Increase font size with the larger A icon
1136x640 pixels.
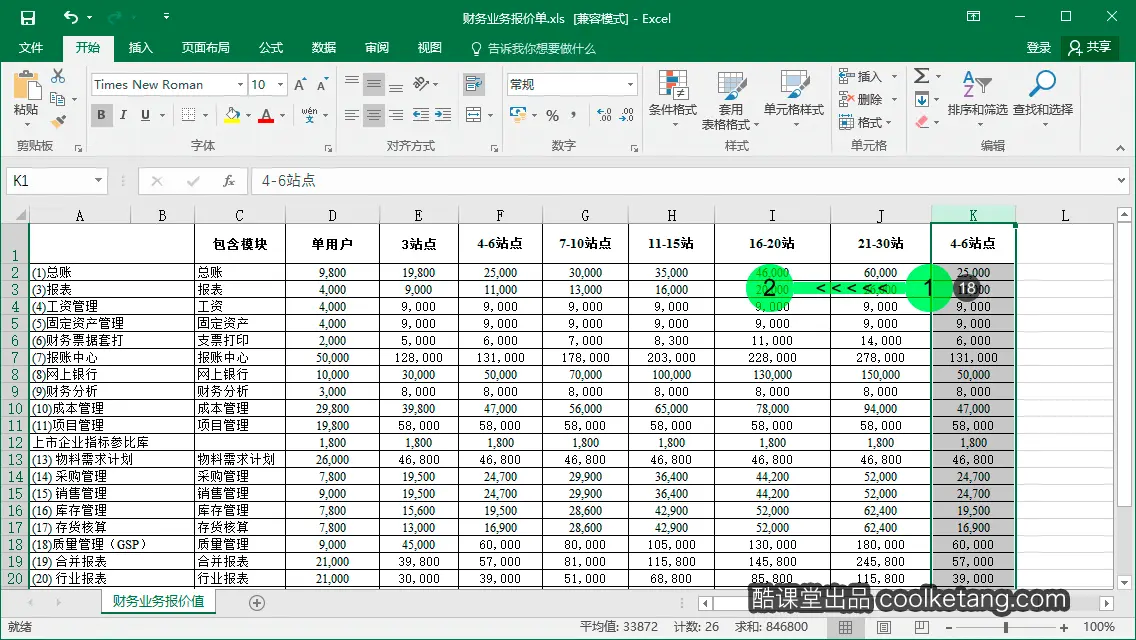[300, 85]
